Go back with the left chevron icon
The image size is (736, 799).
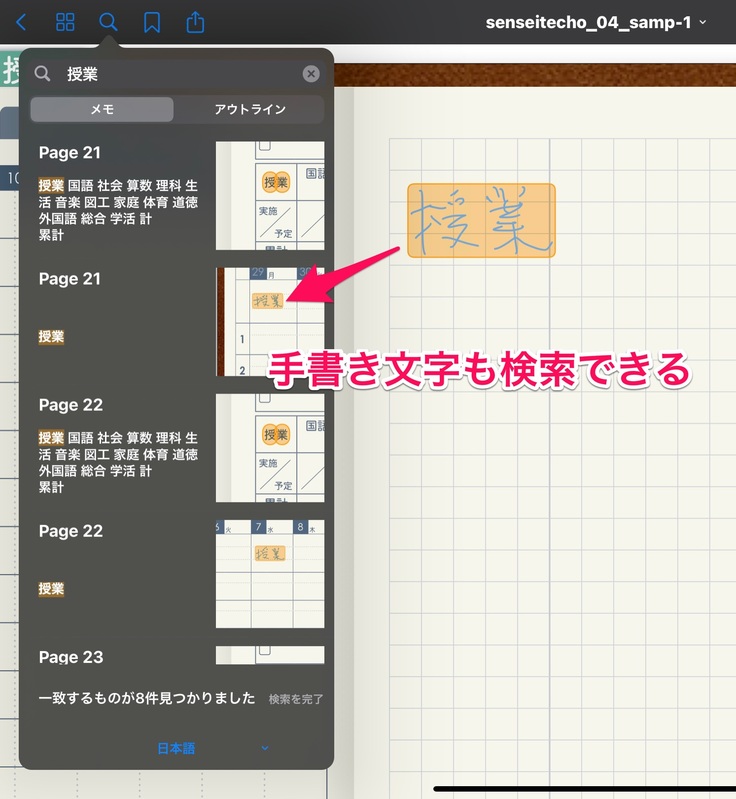[x=21, y=22]
